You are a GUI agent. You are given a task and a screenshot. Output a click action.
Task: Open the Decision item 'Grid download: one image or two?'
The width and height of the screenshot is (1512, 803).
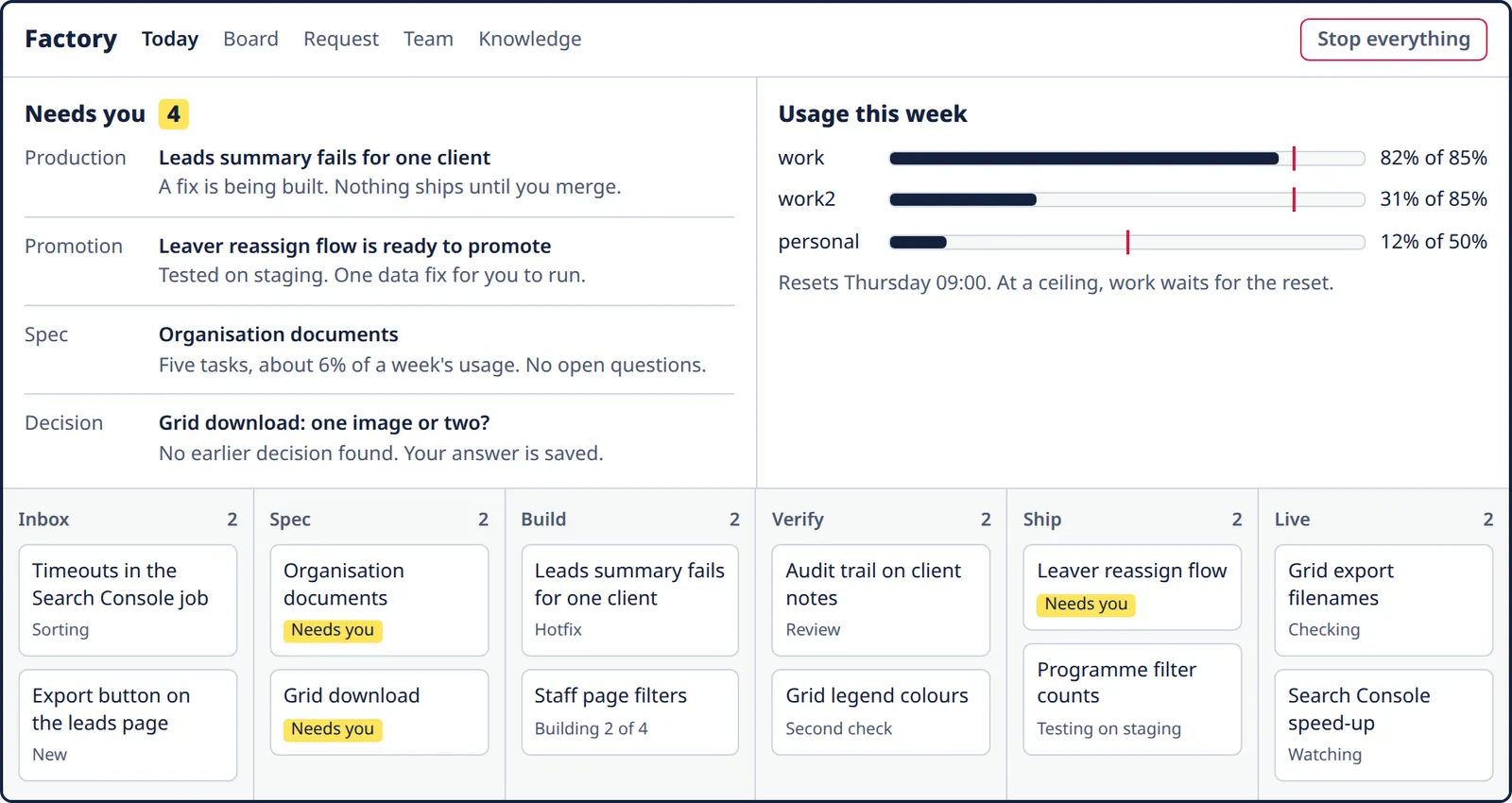click(x=379, y=438)
